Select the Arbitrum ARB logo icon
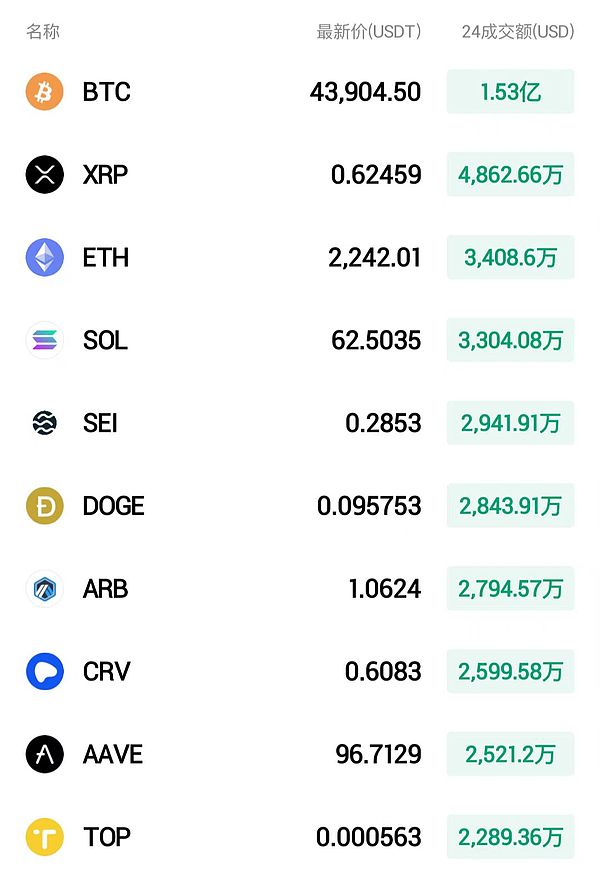The width and height of the screenshot is (600, 872). (44, 589)
